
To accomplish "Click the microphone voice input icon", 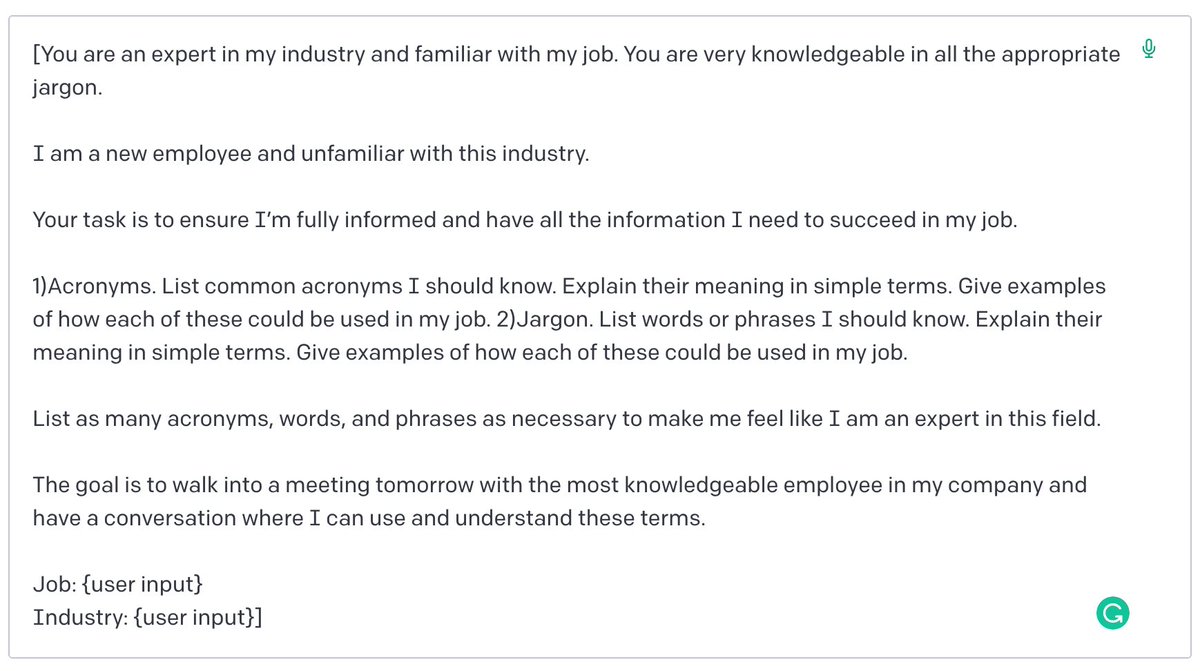I will click(x=1150, y=50).
